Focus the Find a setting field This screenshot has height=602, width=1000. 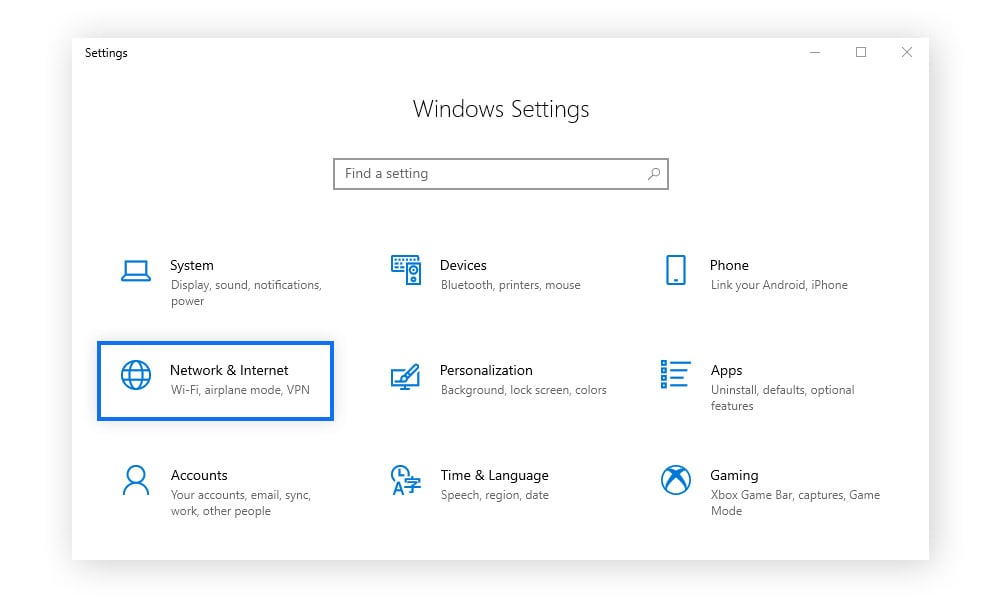pos(501,173)
